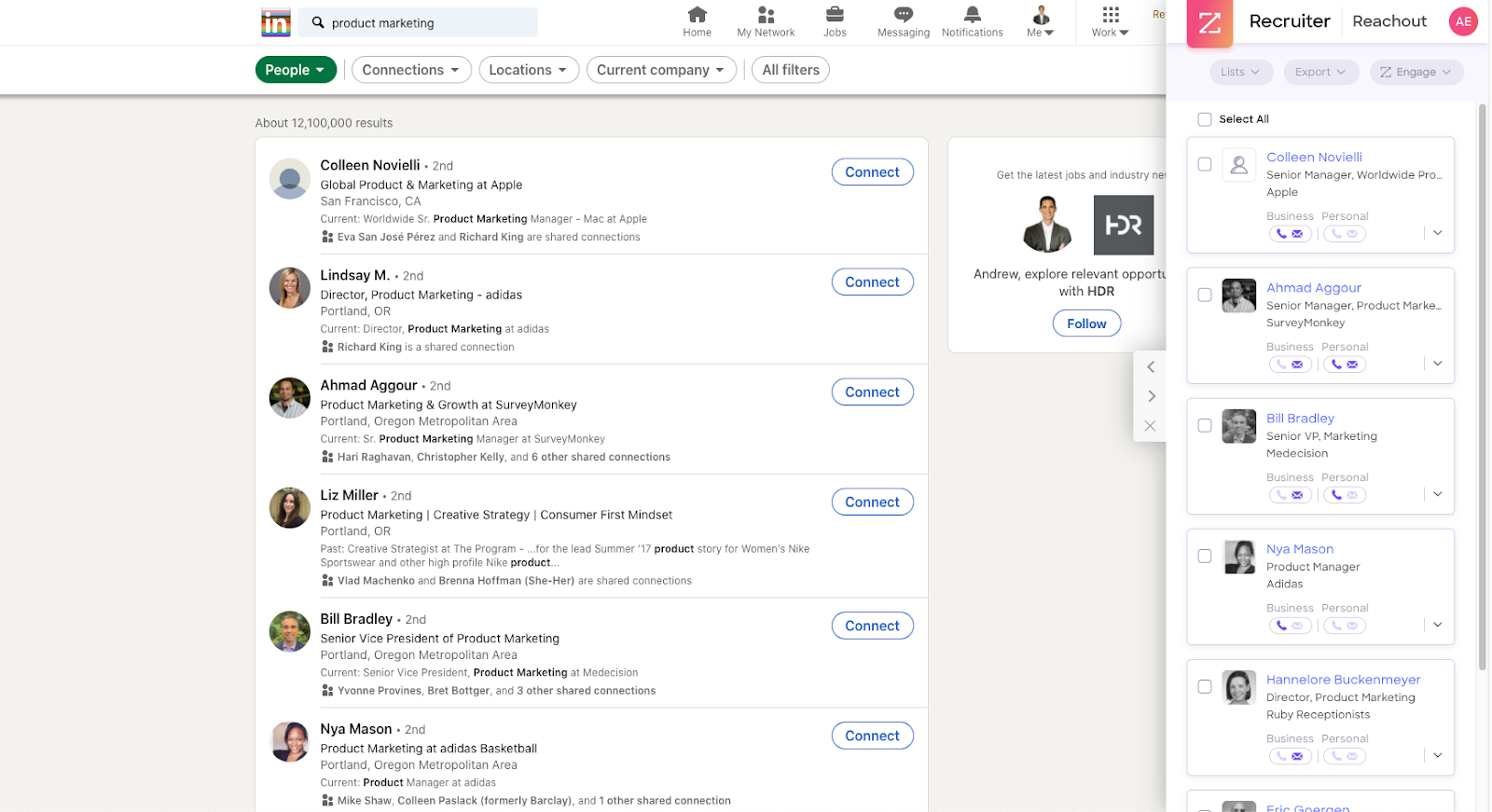Click the HDR company logo thumbnail
Image resolution: width=1492 pixels, height=812 pixels.
[x=1123, y=225]
